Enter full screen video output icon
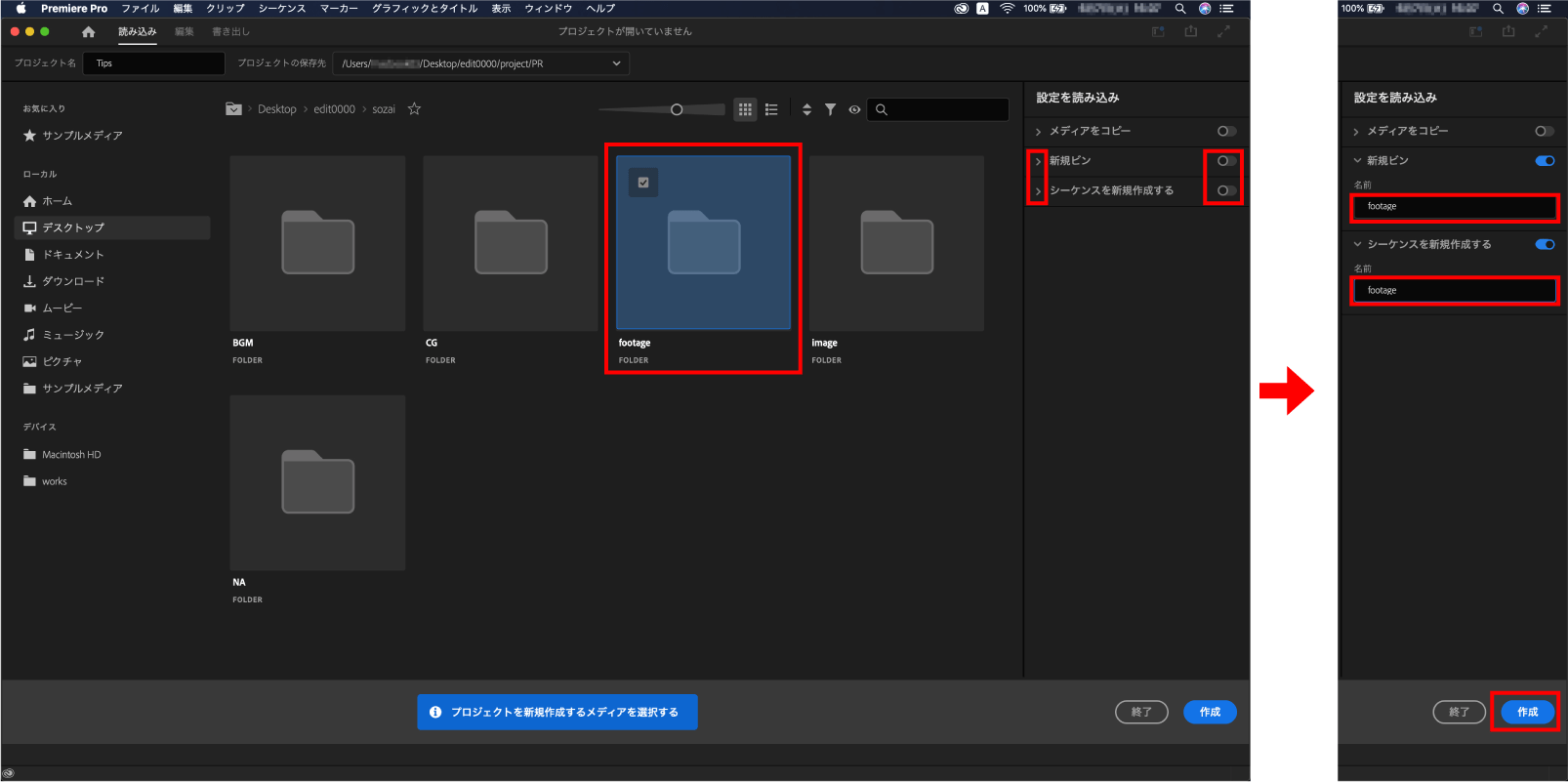Viewport: 1568px width, 782px height. coord(1223,32)
